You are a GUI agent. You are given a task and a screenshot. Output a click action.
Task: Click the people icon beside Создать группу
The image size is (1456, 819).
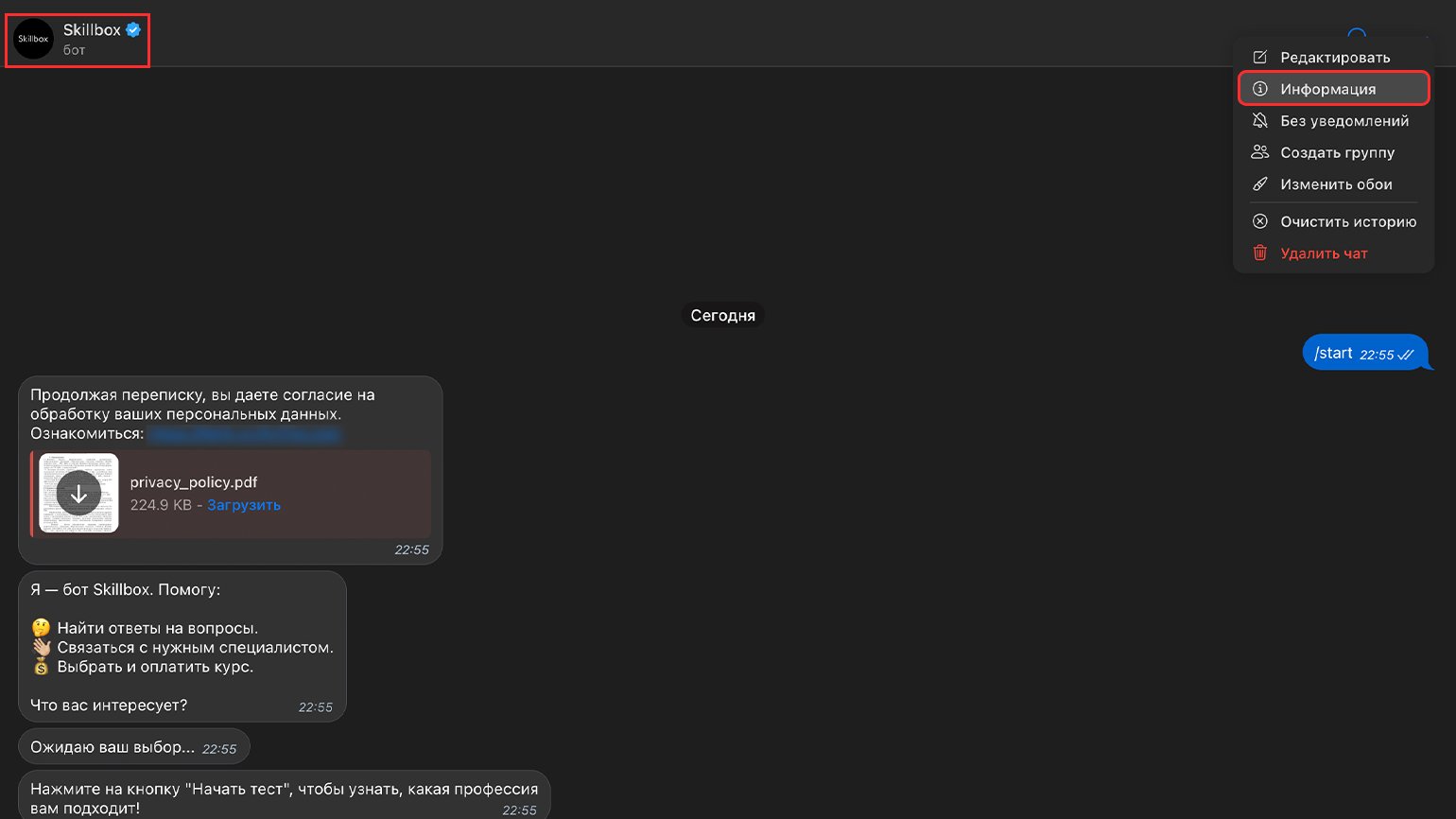[x=1259, y=152]
